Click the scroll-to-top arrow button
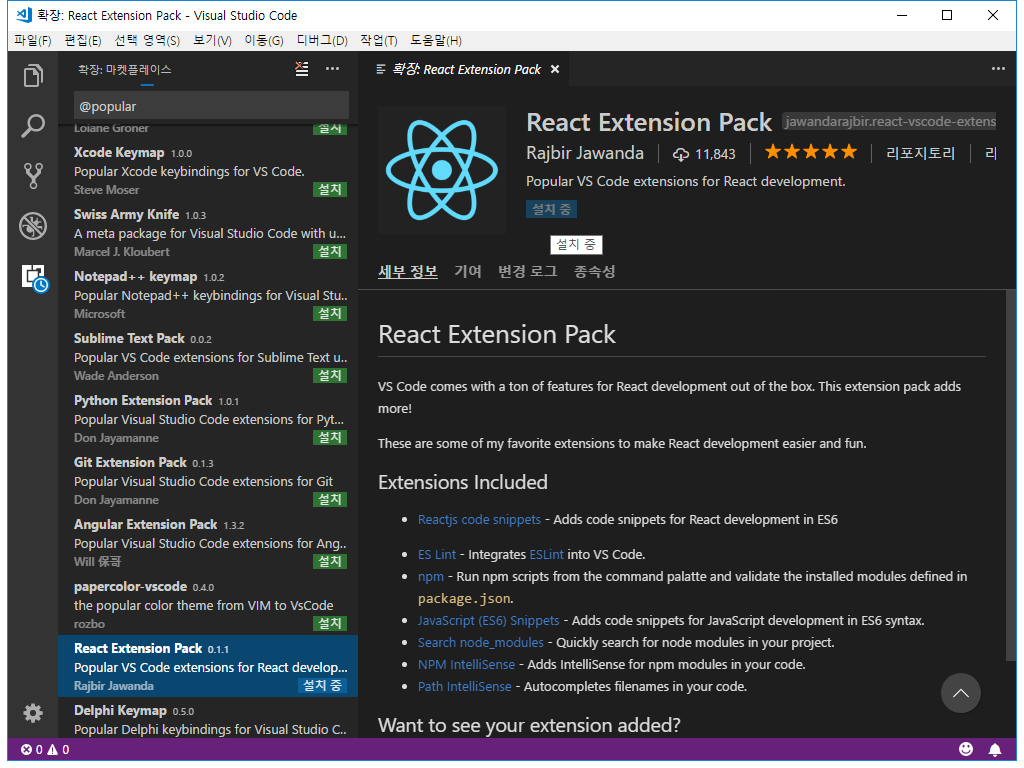The image size is (1024, 768). point(960,693)
